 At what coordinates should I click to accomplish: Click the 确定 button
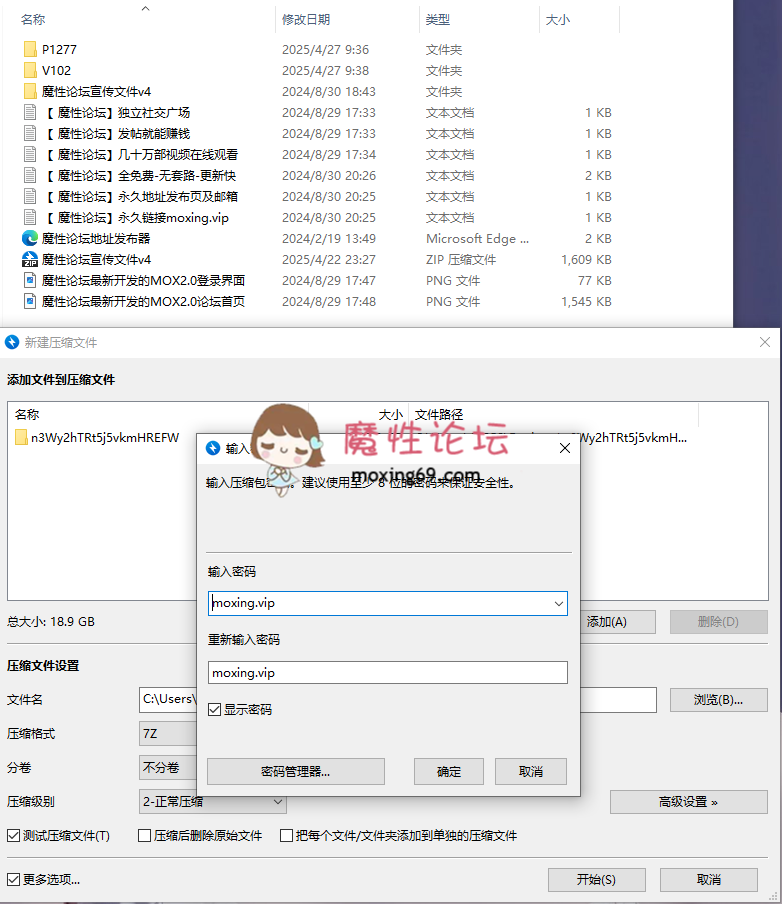pos(449,771)
